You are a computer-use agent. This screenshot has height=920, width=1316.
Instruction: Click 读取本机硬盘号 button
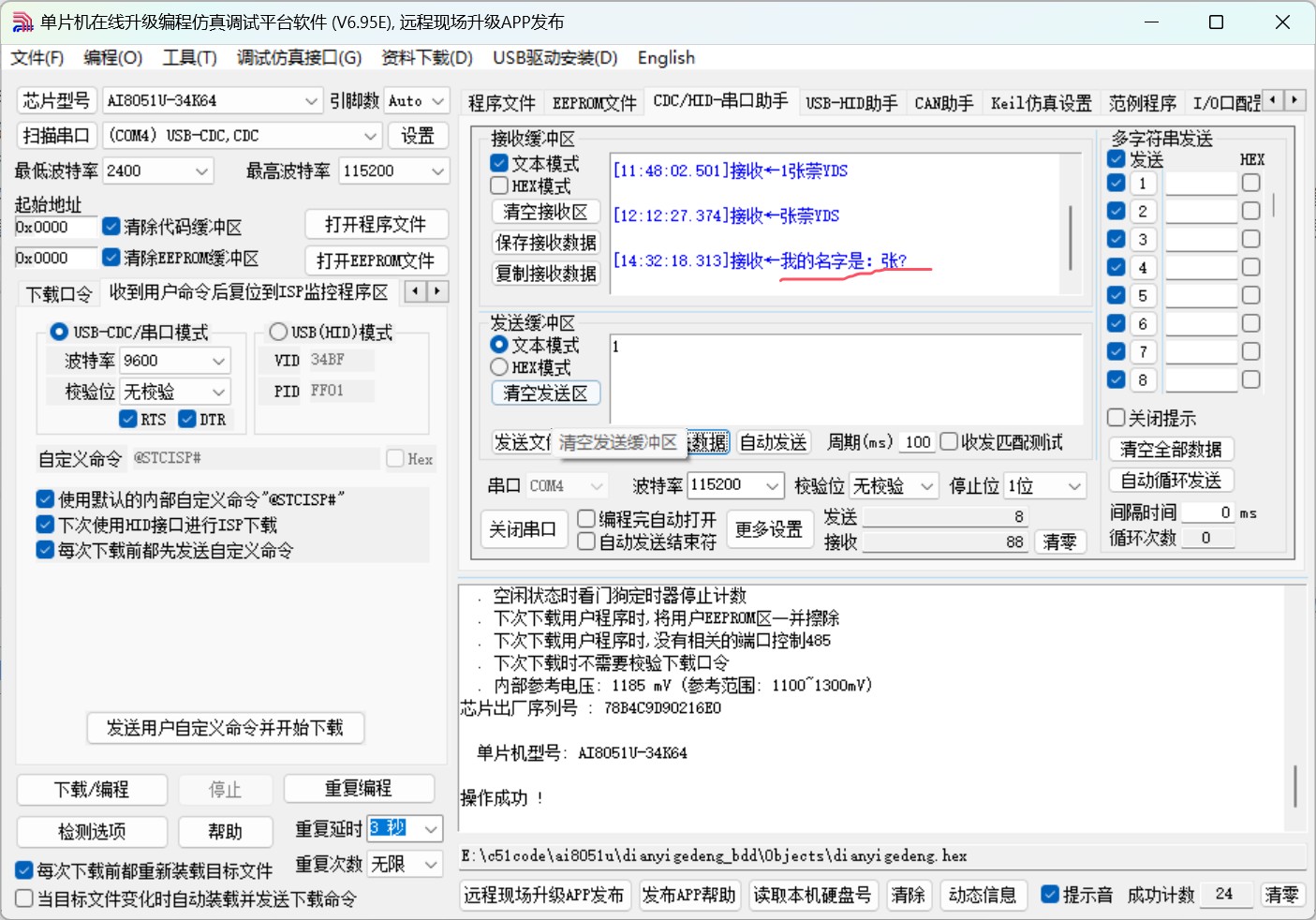coord(813,895)
